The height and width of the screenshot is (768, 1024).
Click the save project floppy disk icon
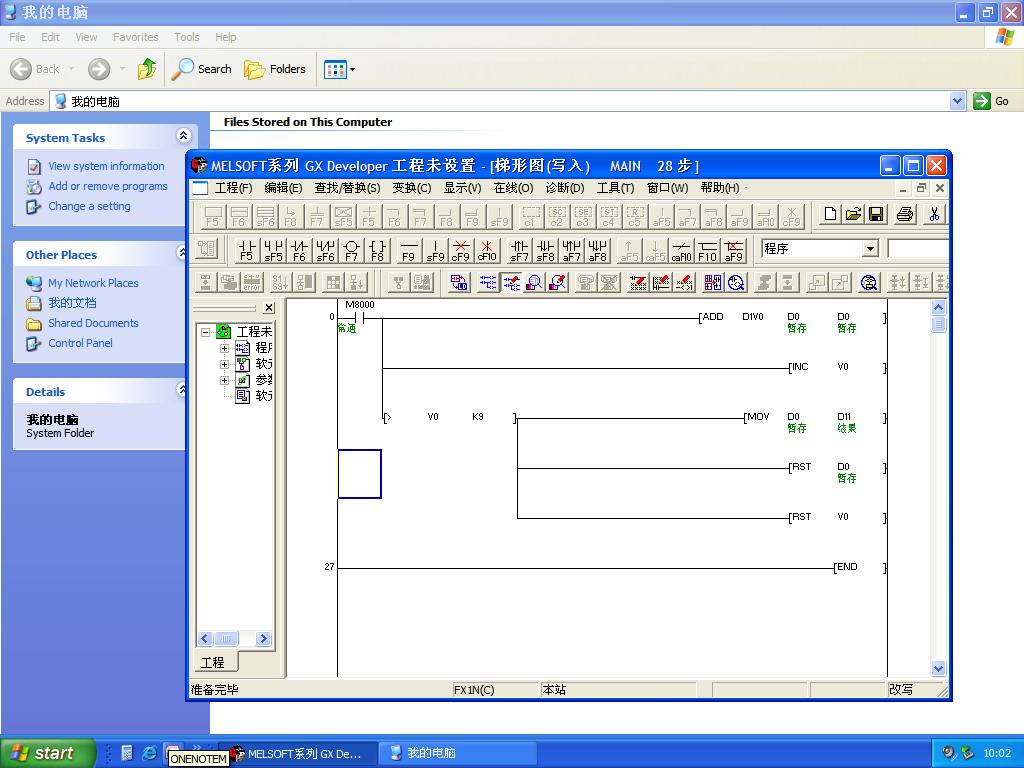(x=876, y=214)
